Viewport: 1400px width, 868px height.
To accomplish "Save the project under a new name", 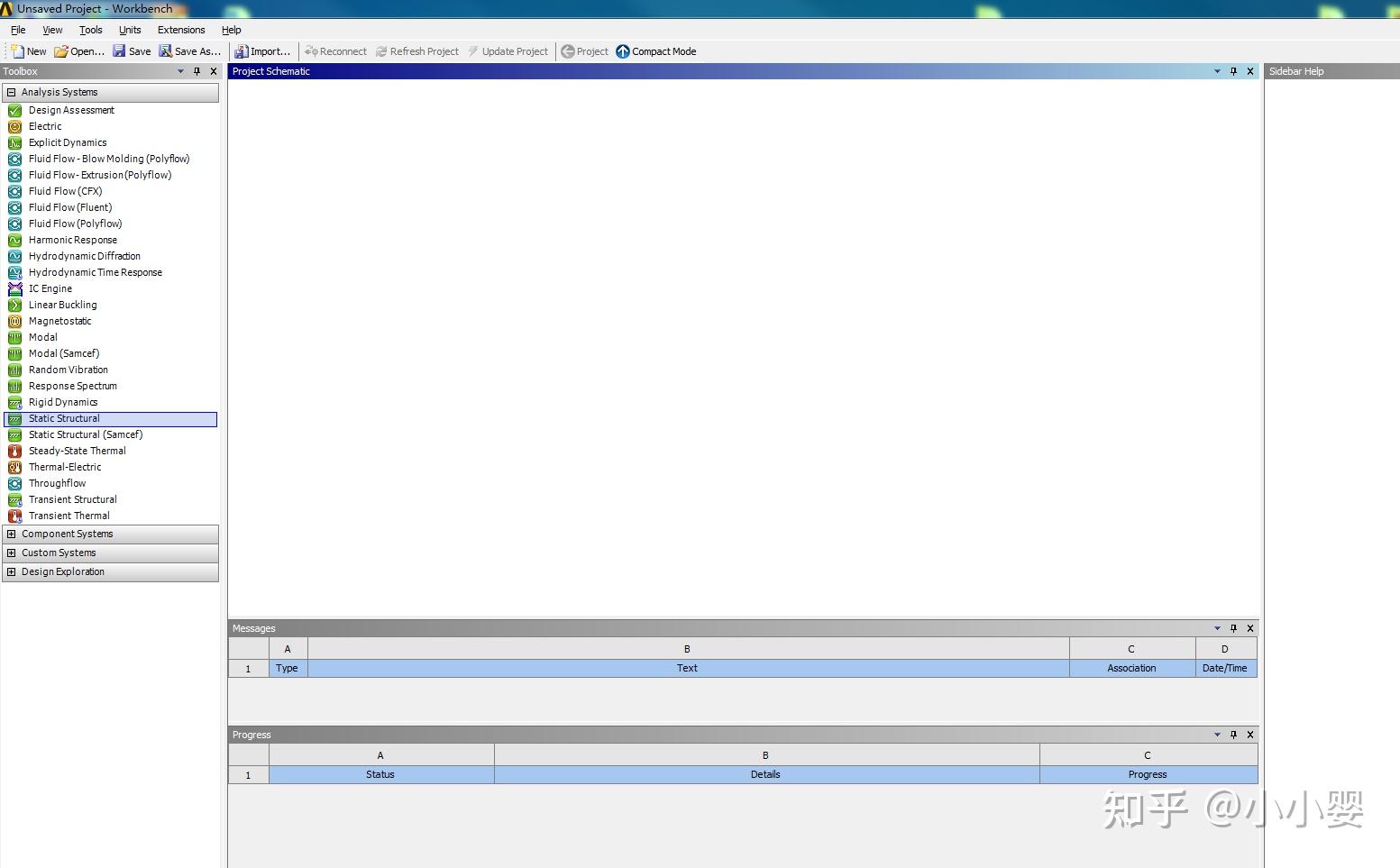I will tap(190, 51).
